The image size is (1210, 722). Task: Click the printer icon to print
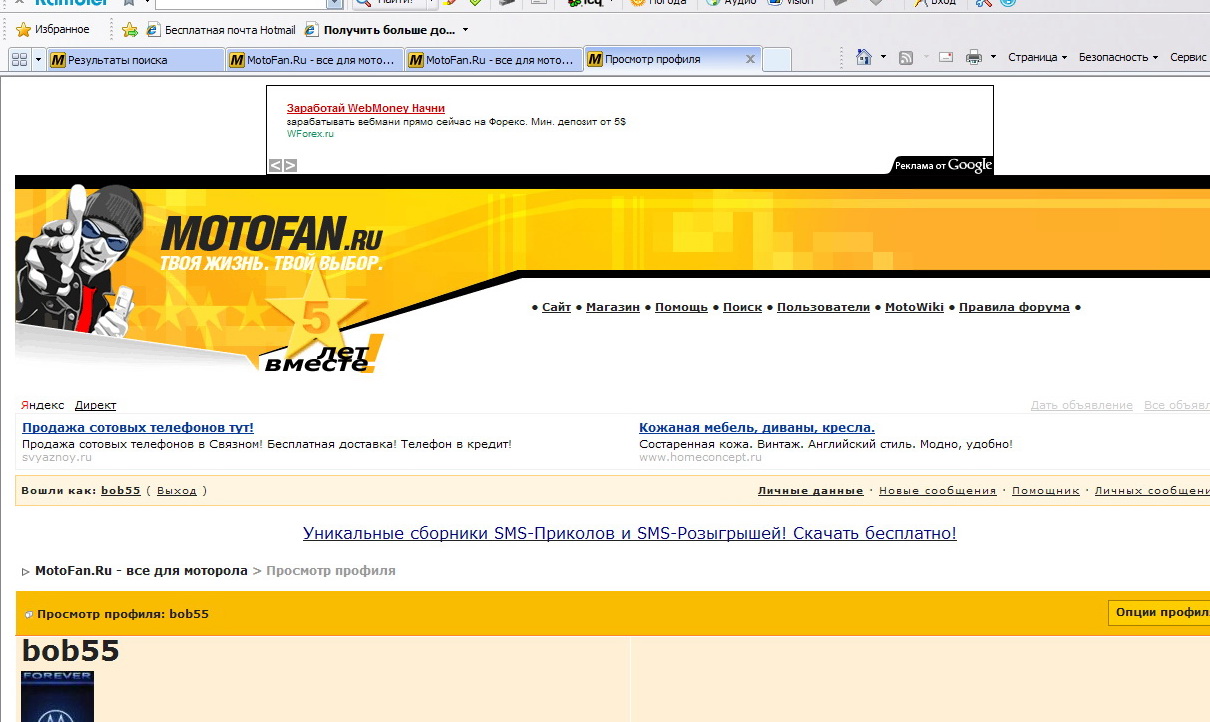[x=974, y=58]
